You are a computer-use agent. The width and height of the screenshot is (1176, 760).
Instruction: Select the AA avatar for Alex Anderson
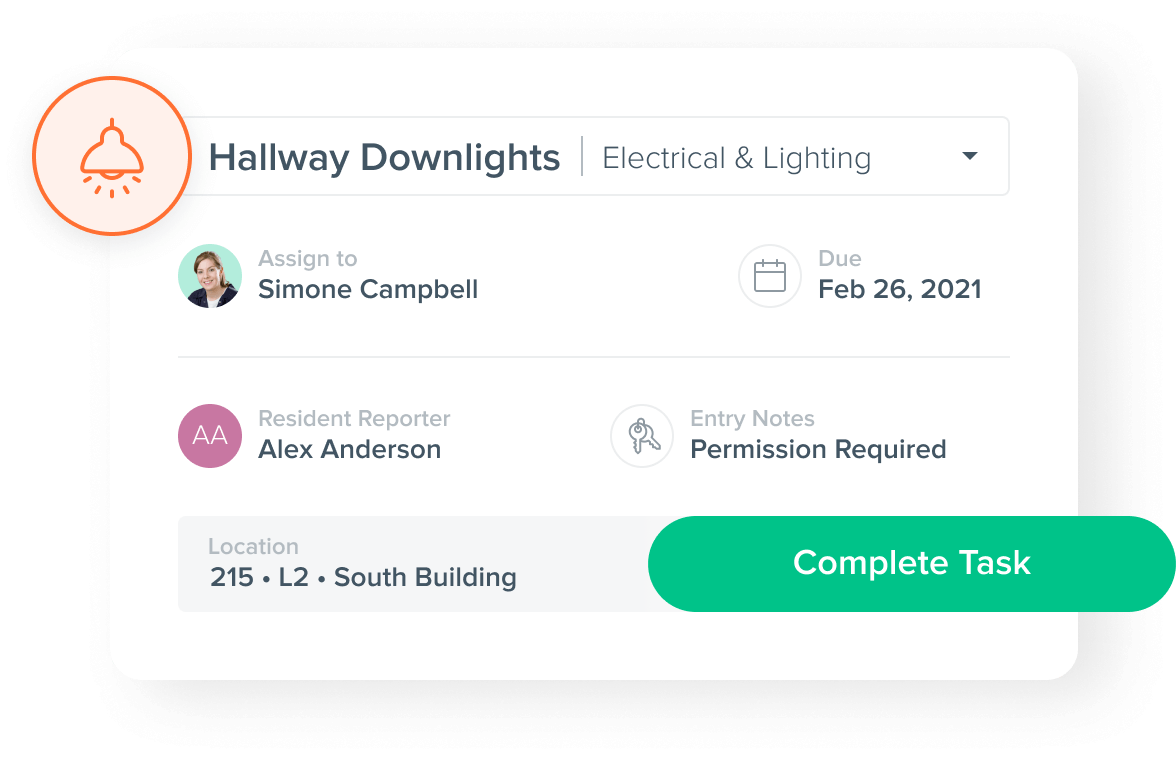click(209, 436)
